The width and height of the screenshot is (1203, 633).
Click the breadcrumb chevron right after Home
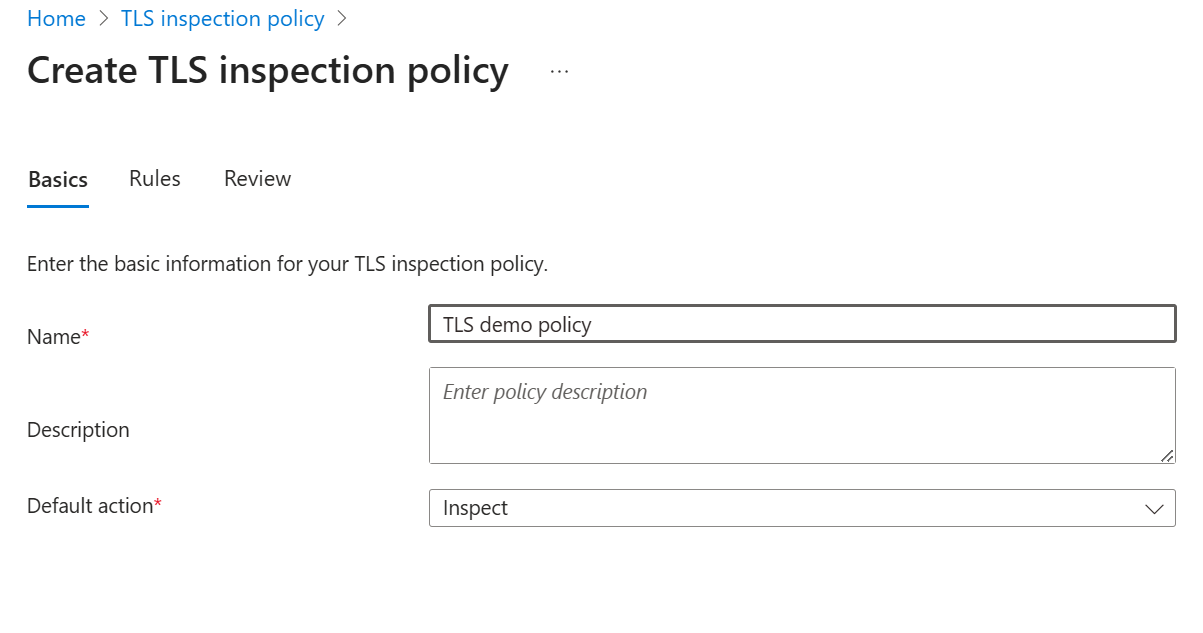[103, 19]
